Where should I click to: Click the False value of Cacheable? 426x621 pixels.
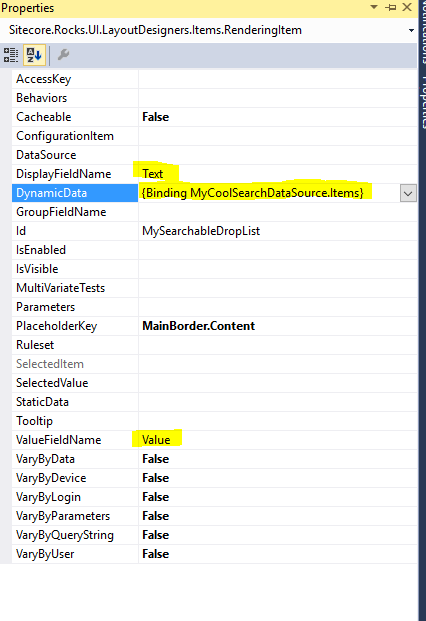(156, 117)
